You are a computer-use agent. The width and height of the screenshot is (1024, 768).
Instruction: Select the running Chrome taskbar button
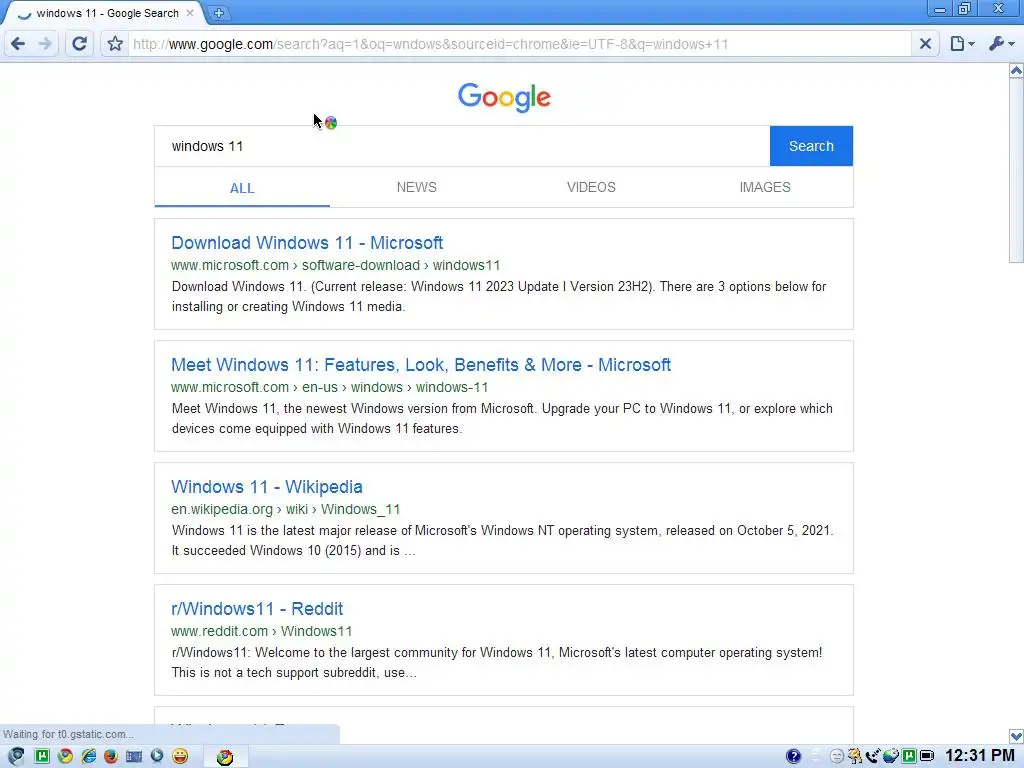pos(225,757)
